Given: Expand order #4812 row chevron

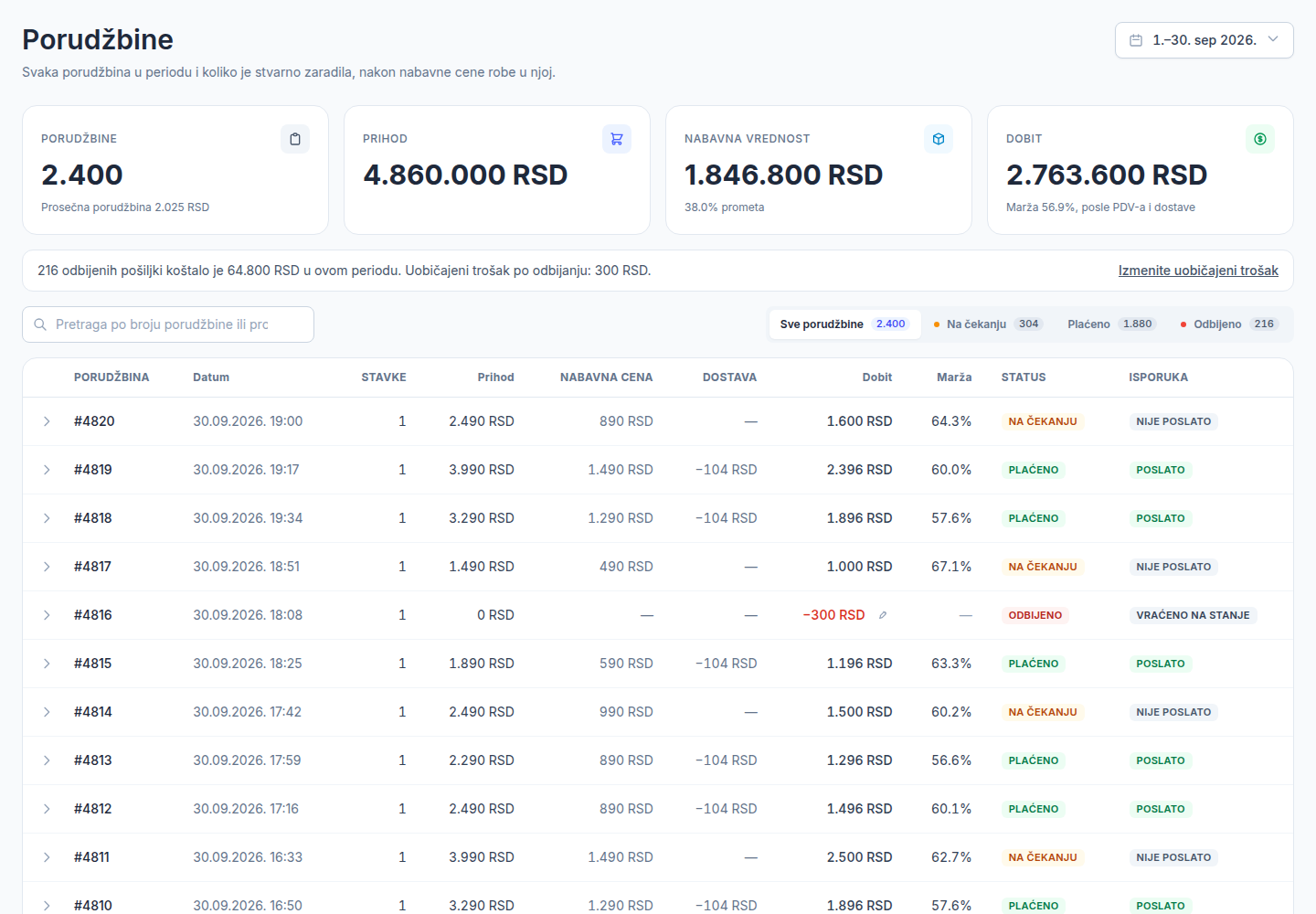Looking at the screenshot, I should [47, 809].
